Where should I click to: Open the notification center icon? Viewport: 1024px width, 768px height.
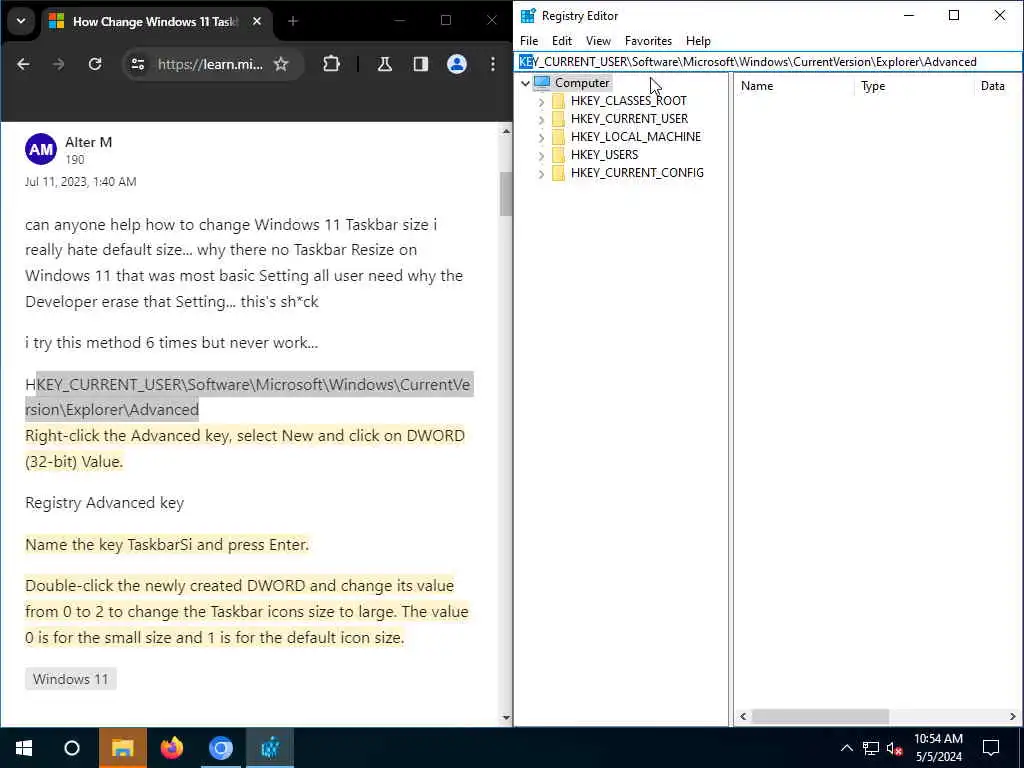tap(991, 748)
